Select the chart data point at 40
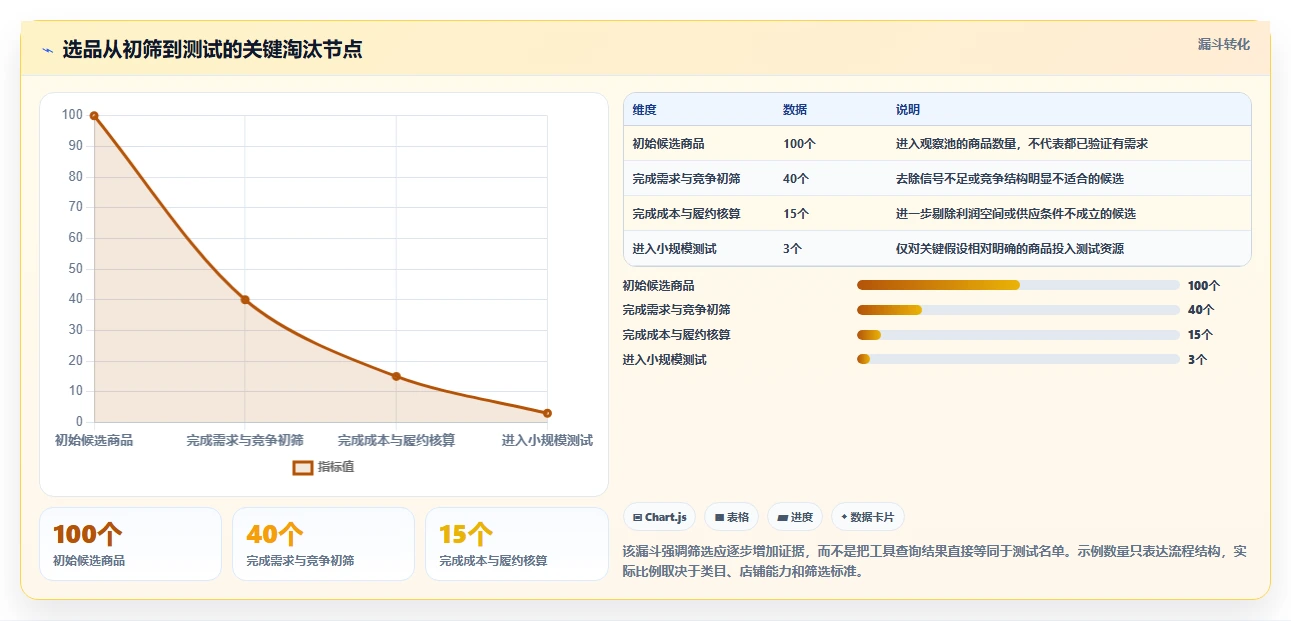1291x621 pixels. pos(245,300)
